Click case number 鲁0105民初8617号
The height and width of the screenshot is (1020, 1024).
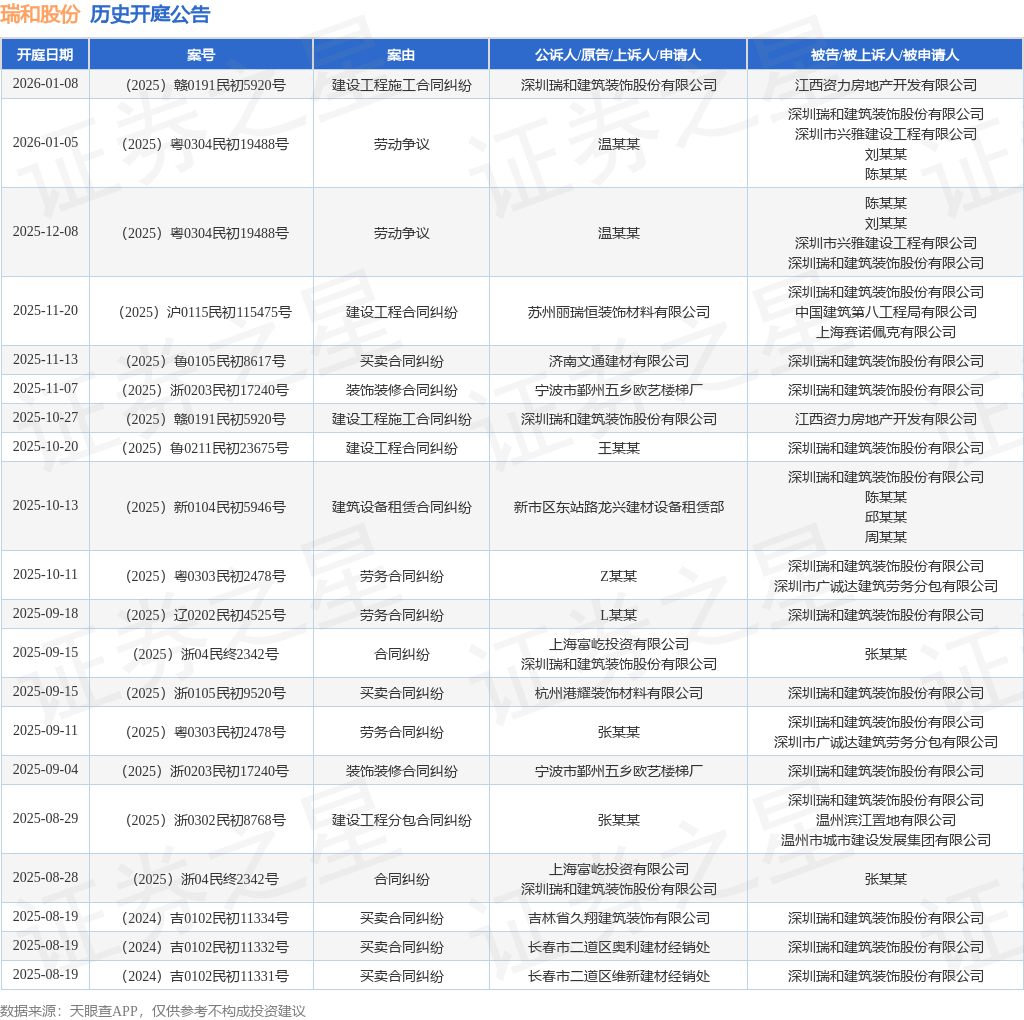[x=205, y=361]
